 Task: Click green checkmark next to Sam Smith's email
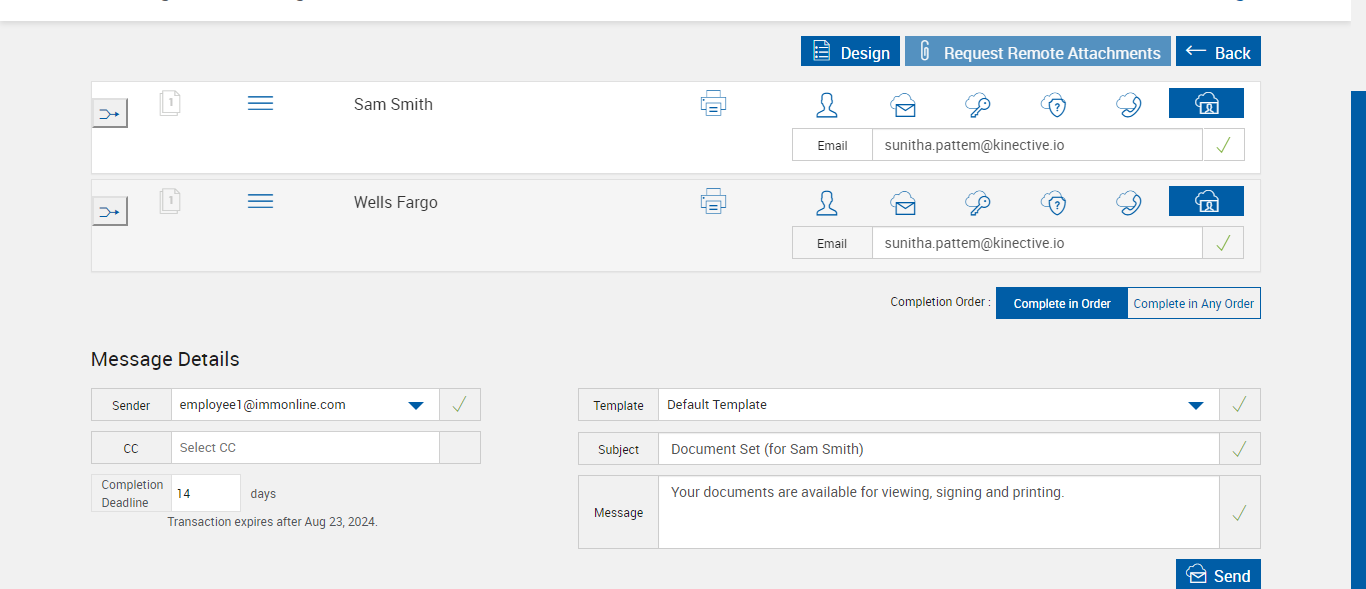tap(1223, 145)
